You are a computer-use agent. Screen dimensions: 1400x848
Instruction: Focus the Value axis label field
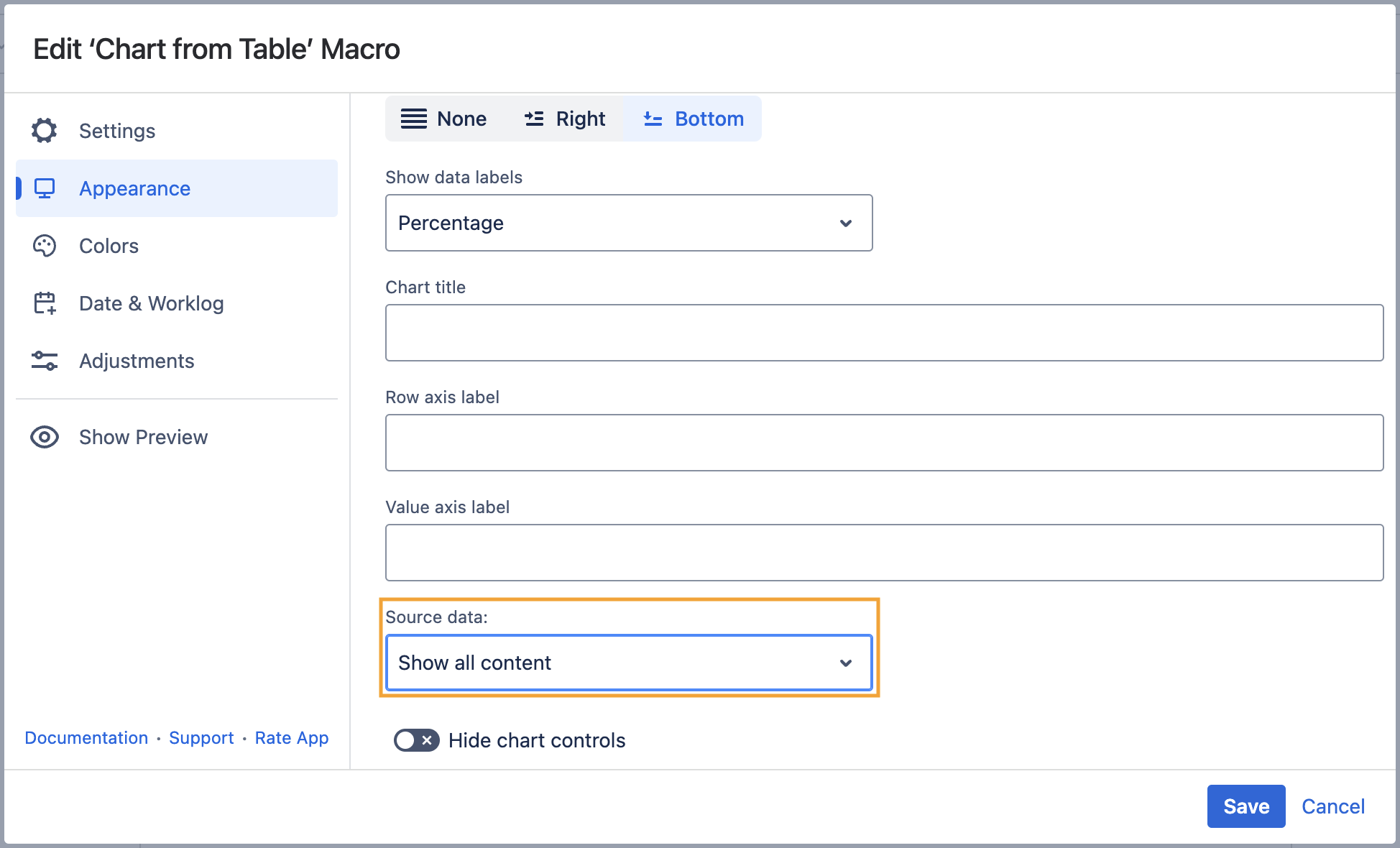tap(884, 553)
